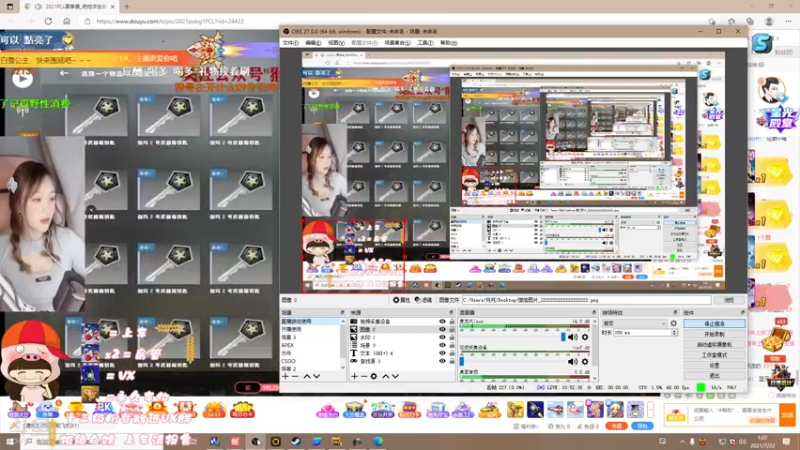Move the selected source down in the list
Screen dimensions: 800x450
[x=395, y=377]
